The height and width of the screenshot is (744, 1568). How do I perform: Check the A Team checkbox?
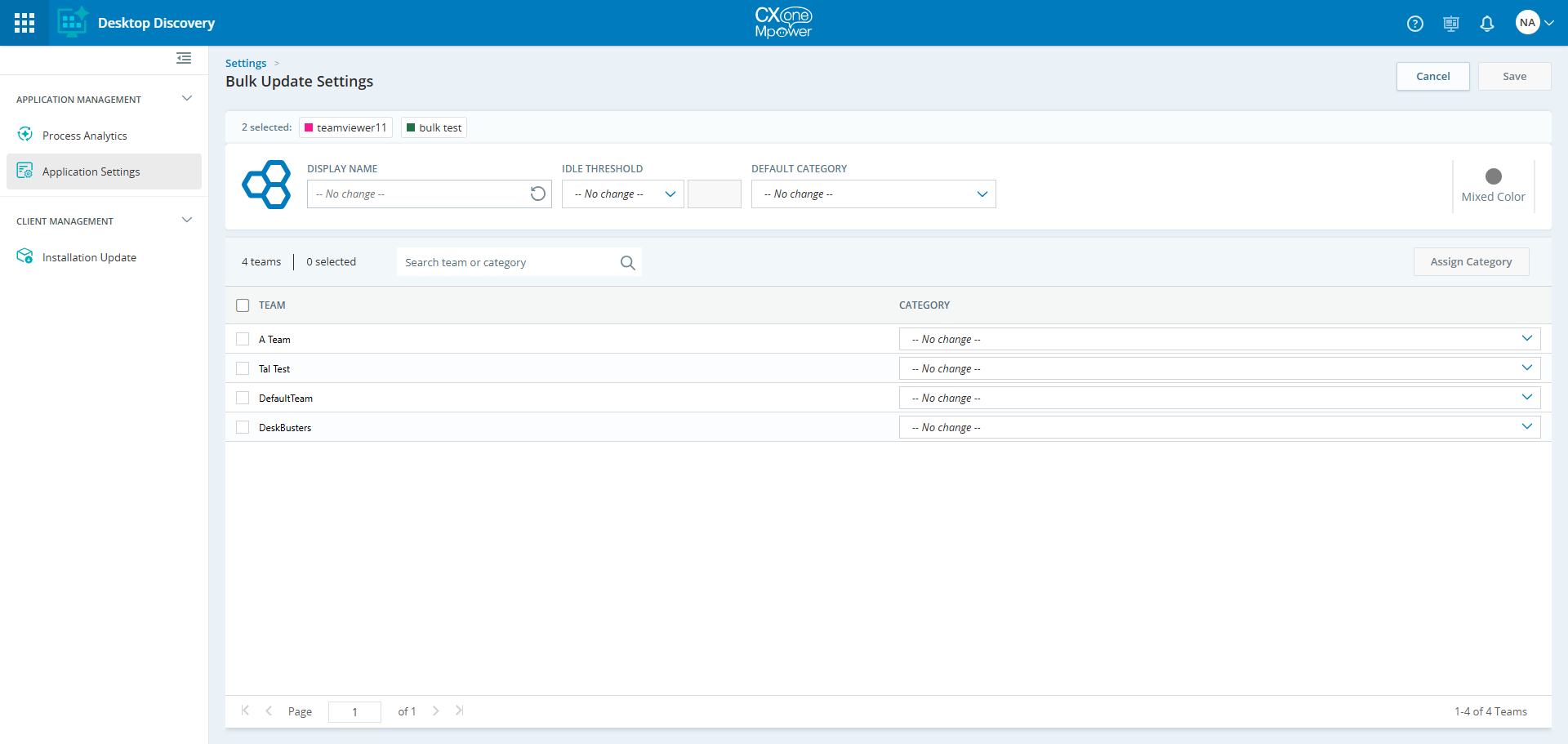[x=243, y=339]
